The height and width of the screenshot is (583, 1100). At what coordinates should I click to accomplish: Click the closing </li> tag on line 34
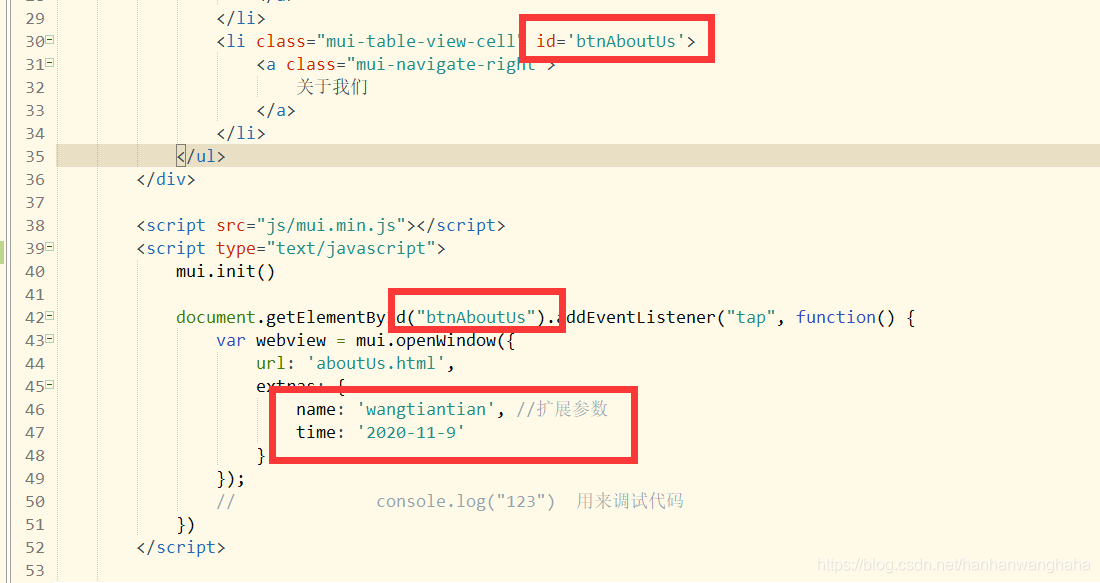coord(241,133)
